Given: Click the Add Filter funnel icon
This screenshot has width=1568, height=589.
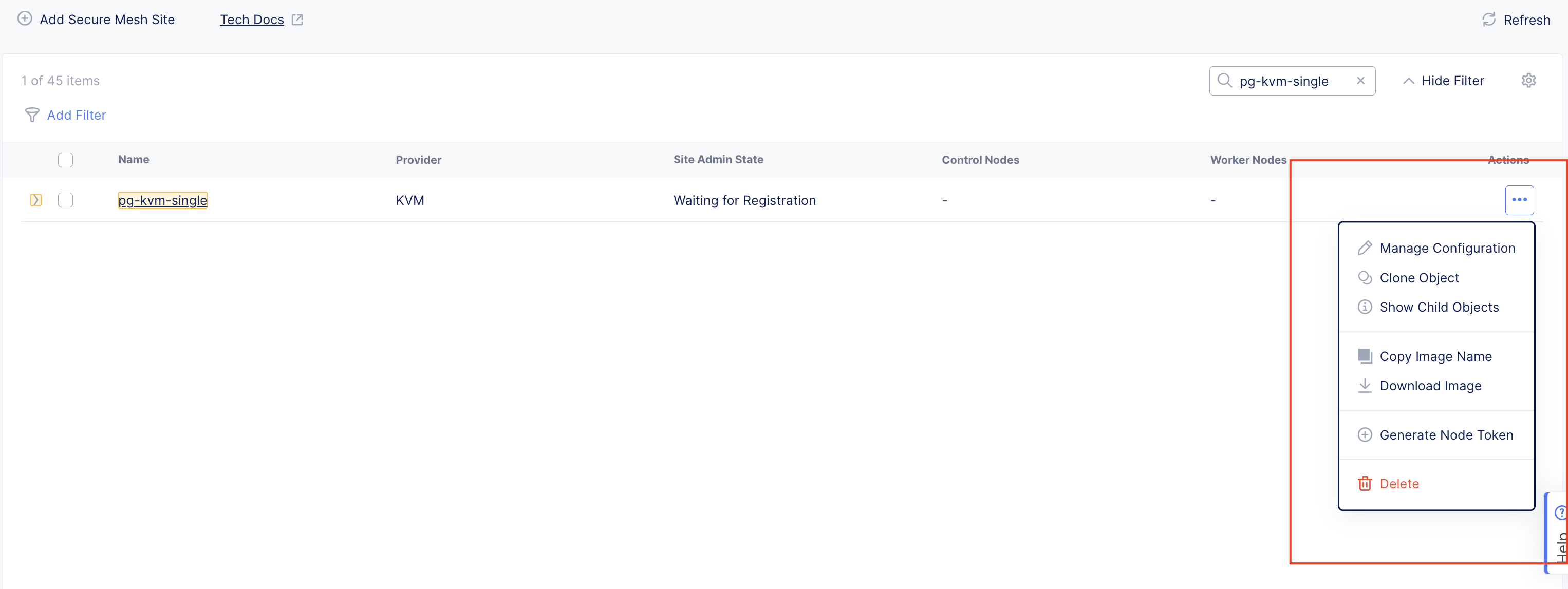Looking at the screenshot, I should (x=32, y=115).
